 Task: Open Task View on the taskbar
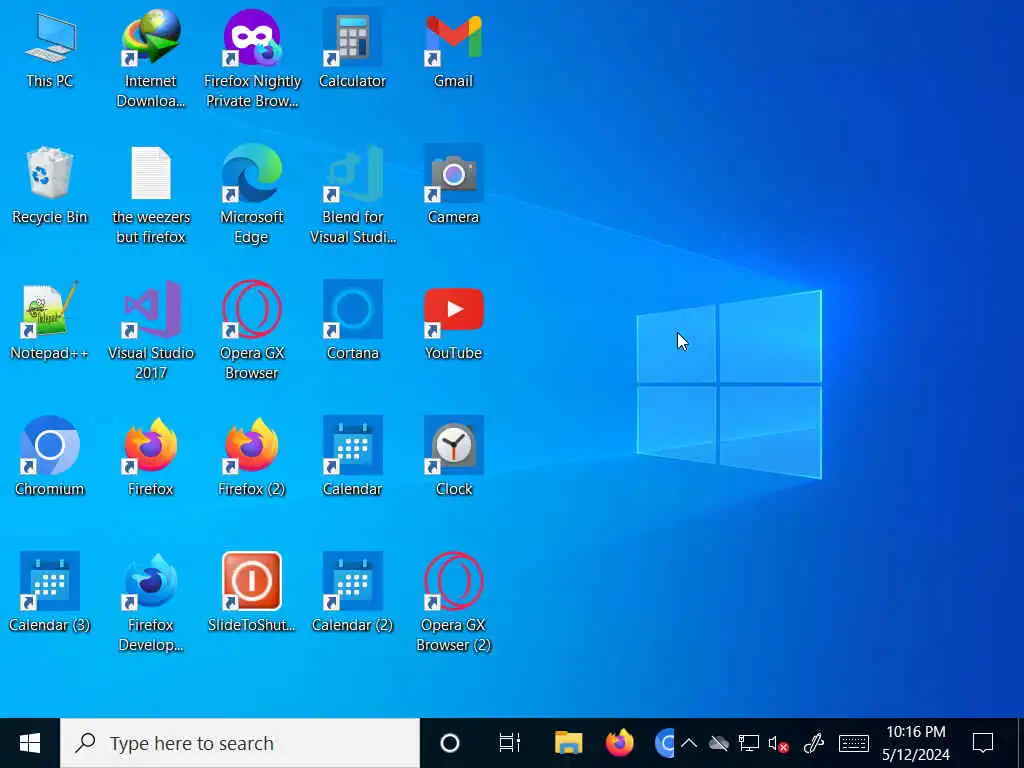pyautogui.click(x=509, y=743)
